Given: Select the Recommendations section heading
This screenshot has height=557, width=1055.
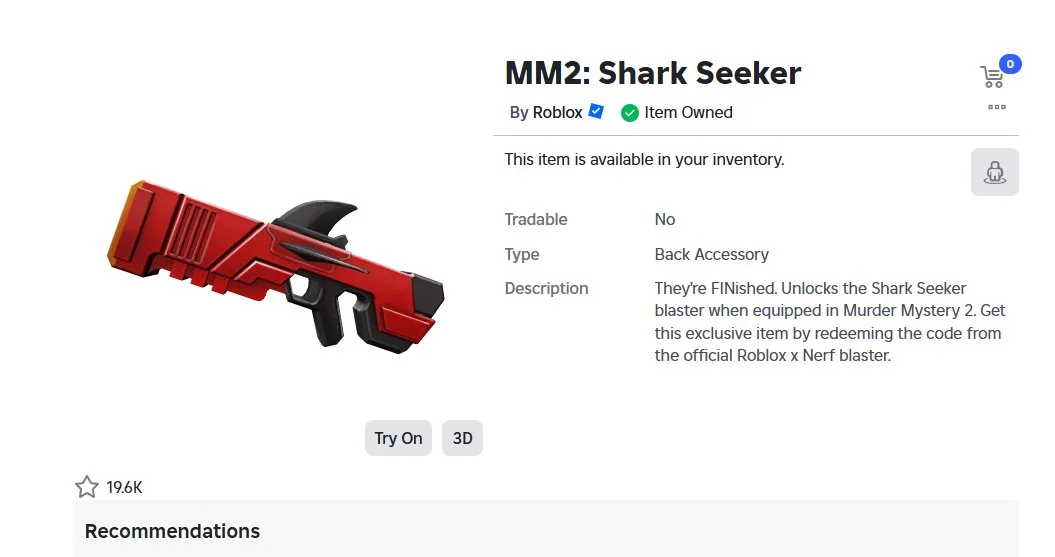Looking at the screenshot, I should (172, 531).
